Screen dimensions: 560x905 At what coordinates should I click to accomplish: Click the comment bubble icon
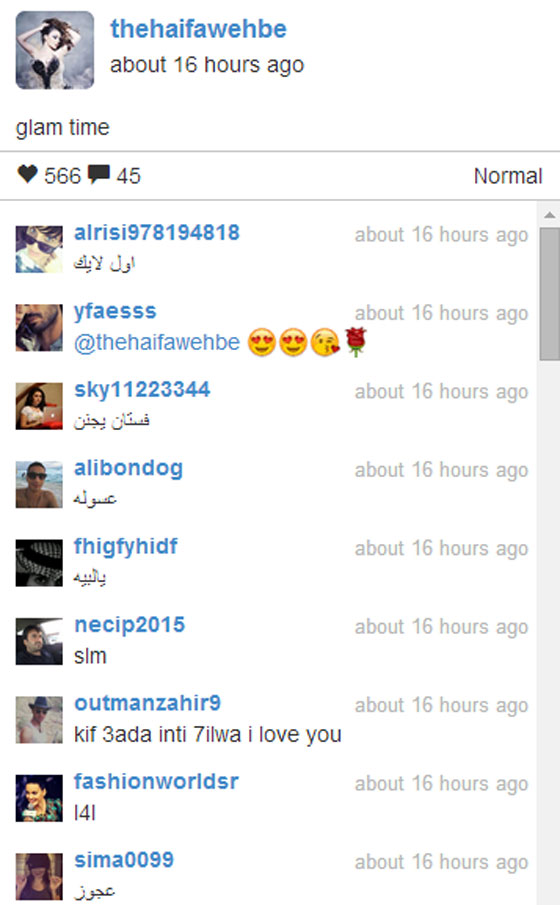point(99,175)
